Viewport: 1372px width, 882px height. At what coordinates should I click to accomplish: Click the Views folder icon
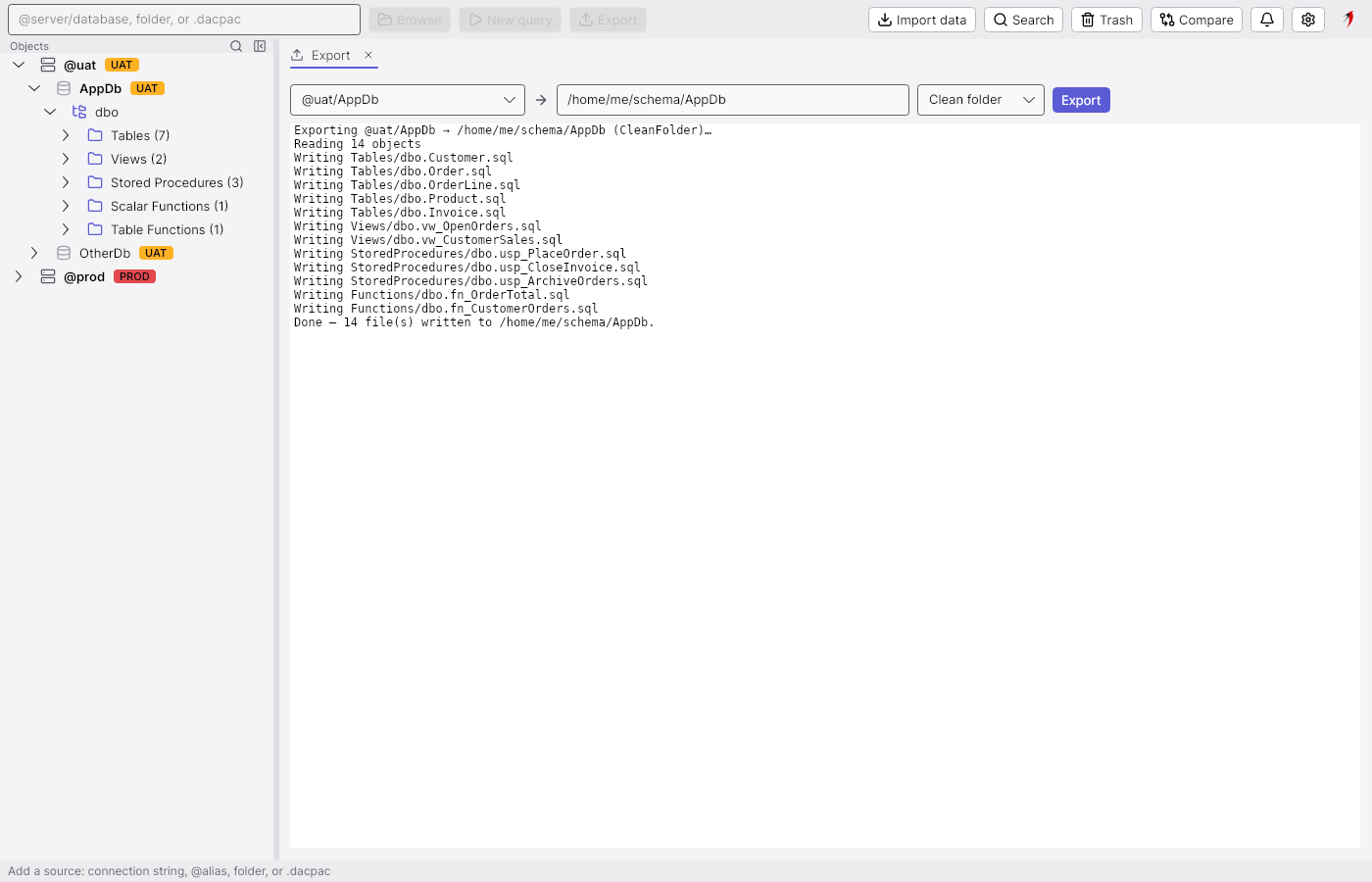click(95, 159)
